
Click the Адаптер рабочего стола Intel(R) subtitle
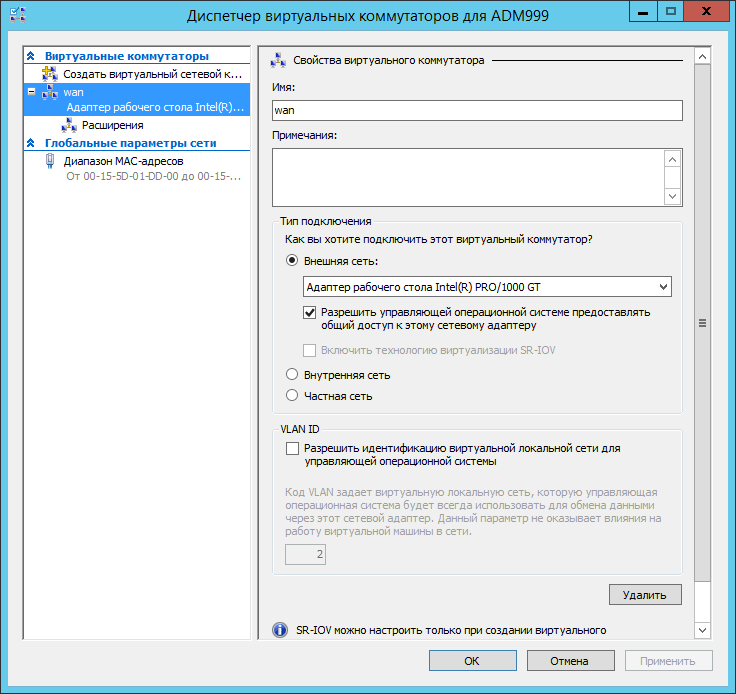pyautogui.click(x=155, y=107)
